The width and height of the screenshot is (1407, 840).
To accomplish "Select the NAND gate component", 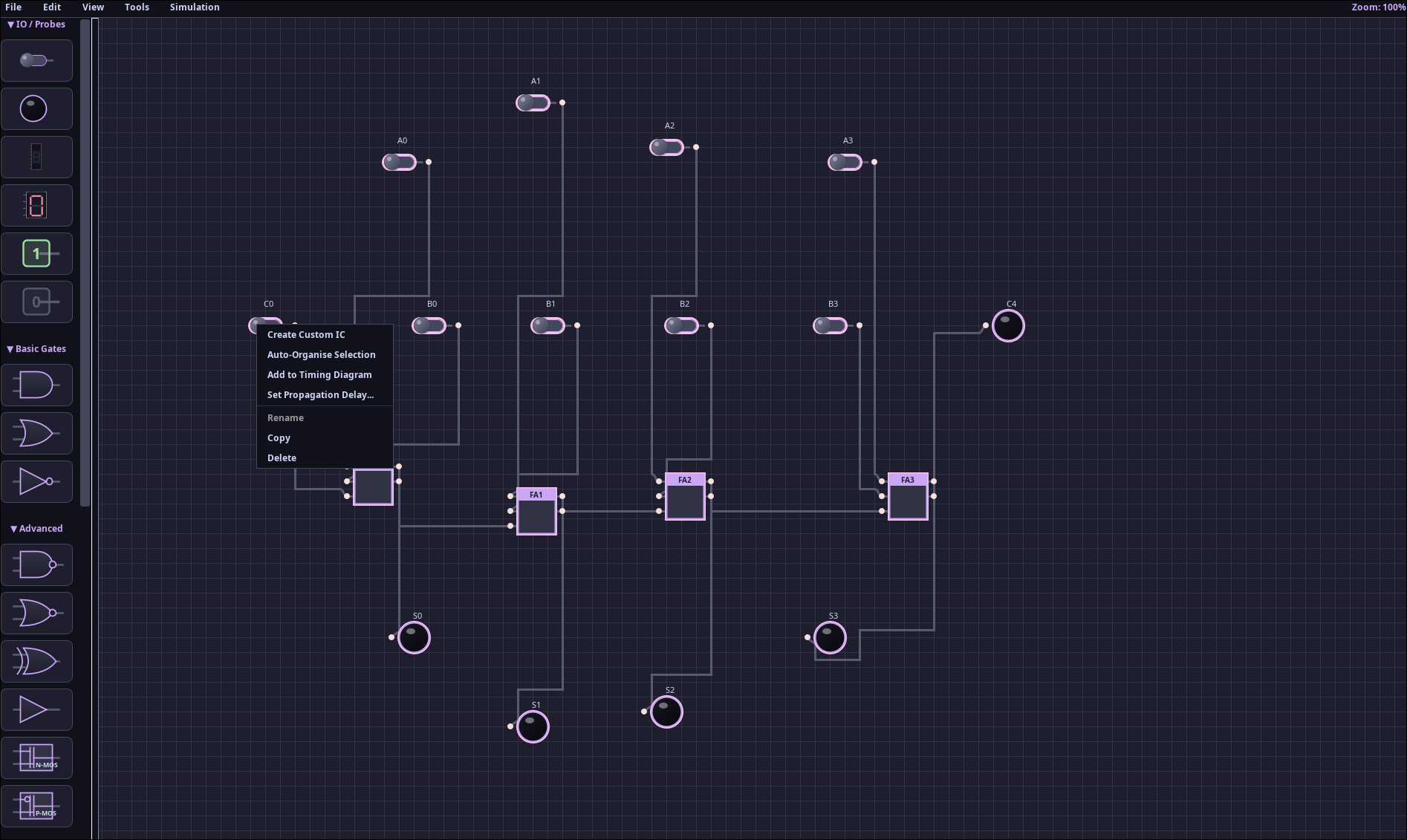I will pos(36,565).
